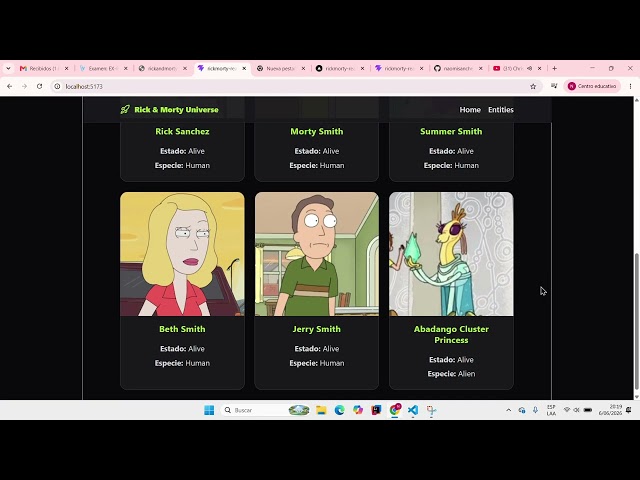Click the scrollbar down arrow

pos(636,396)
